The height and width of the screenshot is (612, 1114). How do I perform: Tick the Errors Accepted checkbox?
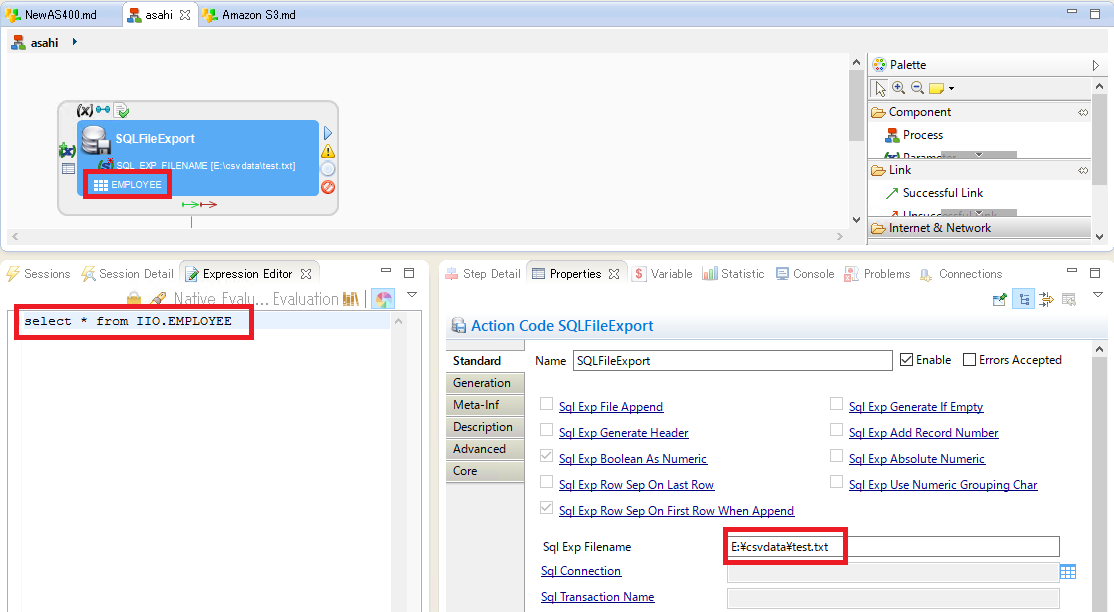[x=969, y=360]
